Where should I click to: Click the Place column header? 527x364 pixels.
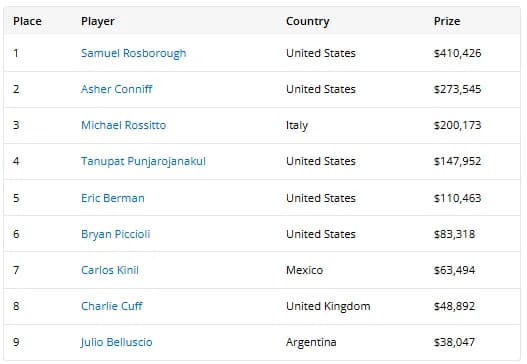(27, 21)
